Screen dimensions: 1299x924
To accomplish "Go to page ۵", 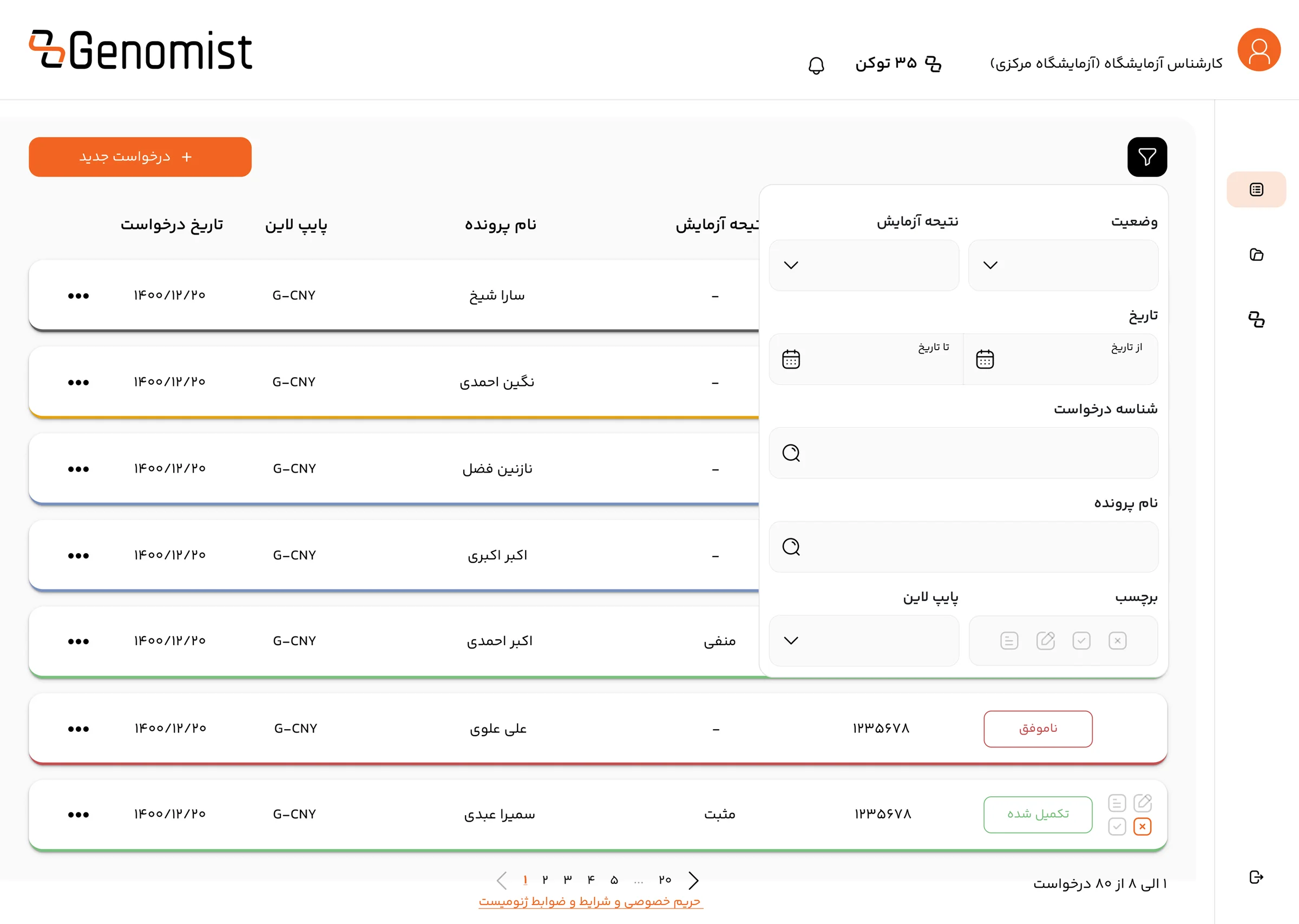I will click(x=614, y=880).
